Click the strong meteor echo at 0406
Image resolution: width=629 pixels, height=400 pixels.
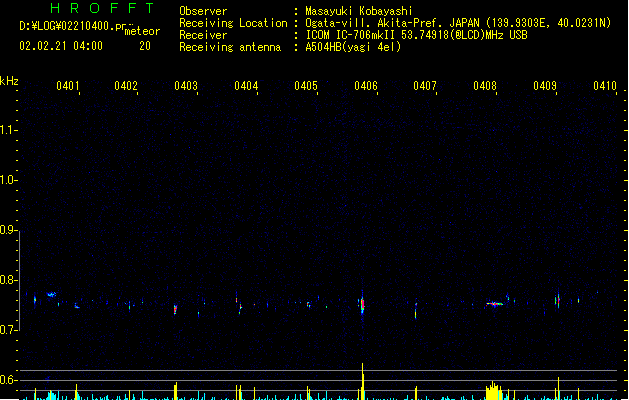pos(362,306)
